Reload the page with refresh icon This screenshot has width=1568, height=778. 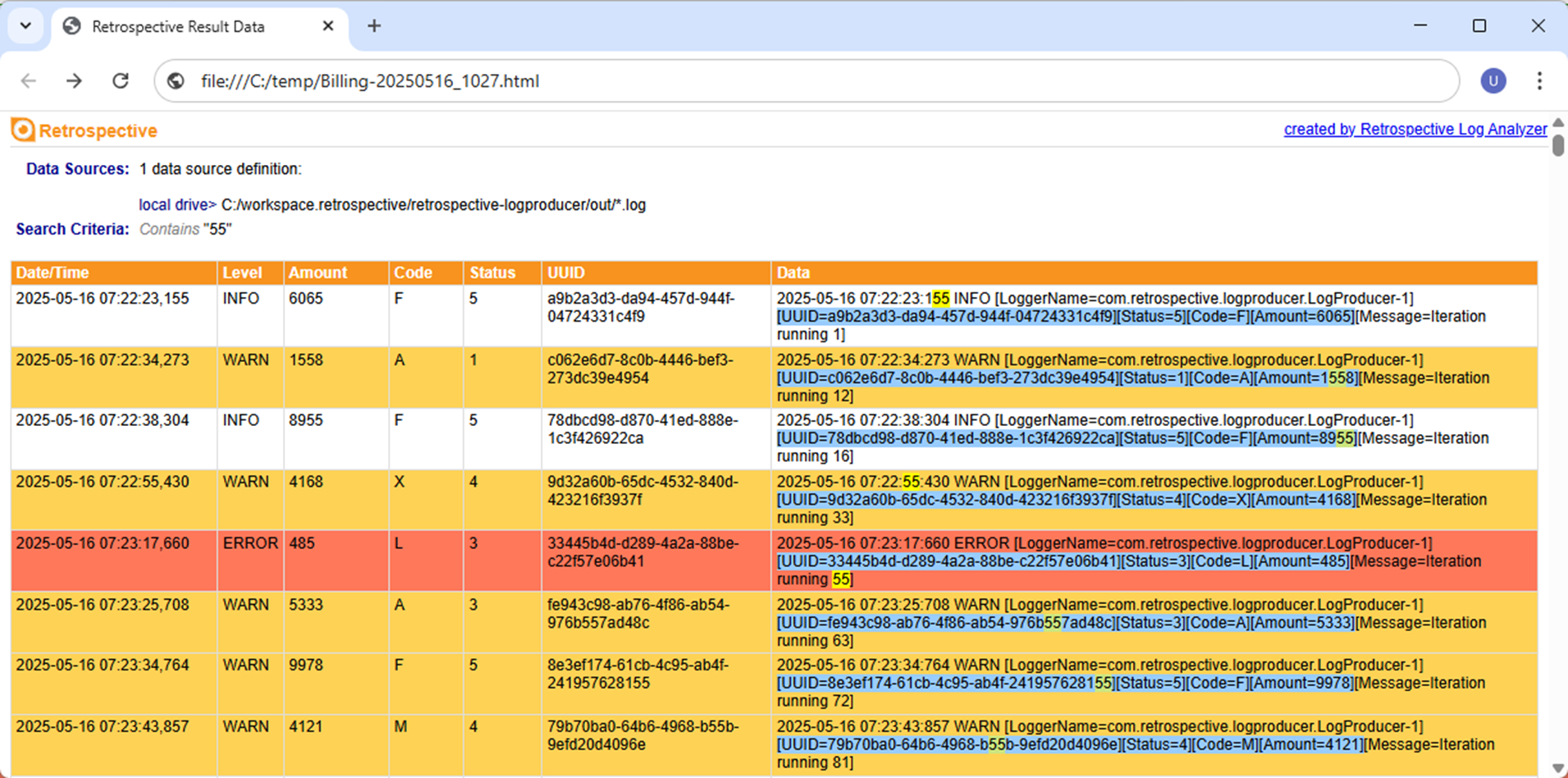tap(121, 80)
